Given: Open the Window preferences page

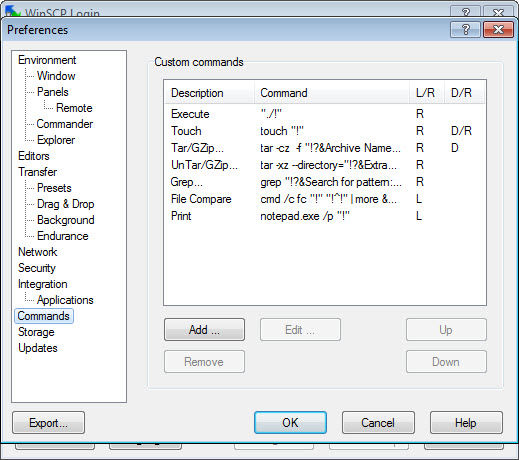Looking at the screenshot, I should (56, 76).
